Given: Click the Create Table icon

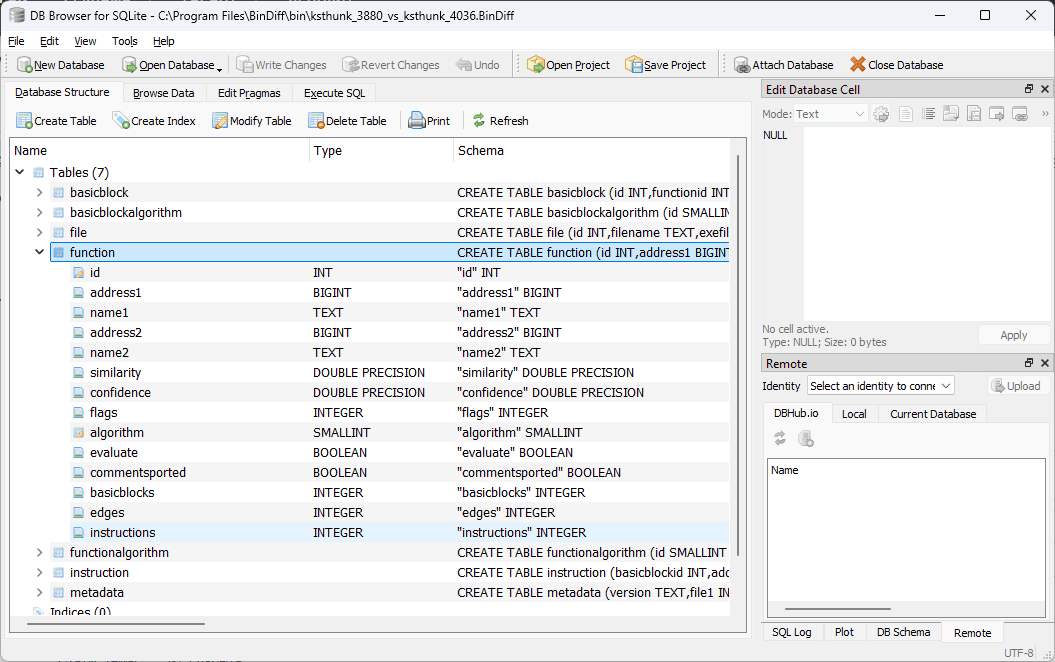Looking at the screenshot, I should point(24,121).
